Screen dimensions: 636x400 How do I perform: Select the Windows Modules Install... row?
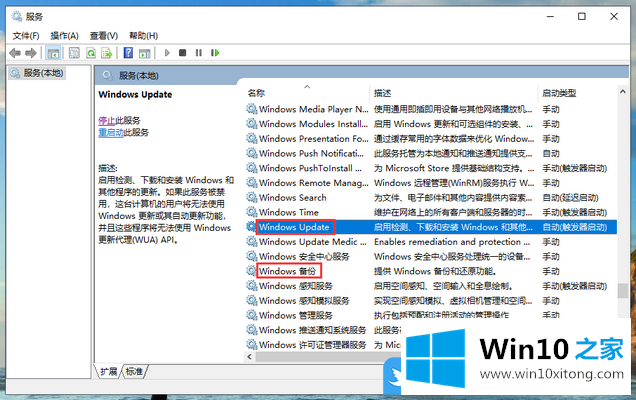[432, 124]
